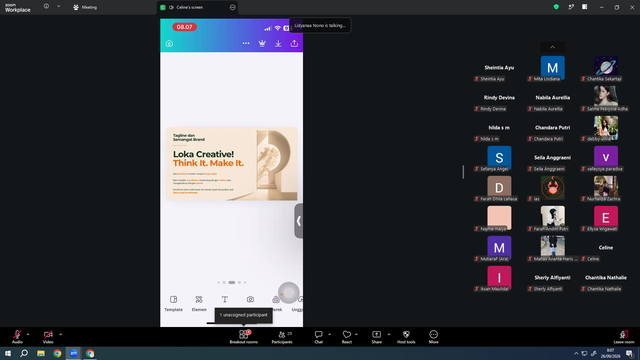
Task: Open the More options menu
Action: pyautogui.click(x=433, y=337)
